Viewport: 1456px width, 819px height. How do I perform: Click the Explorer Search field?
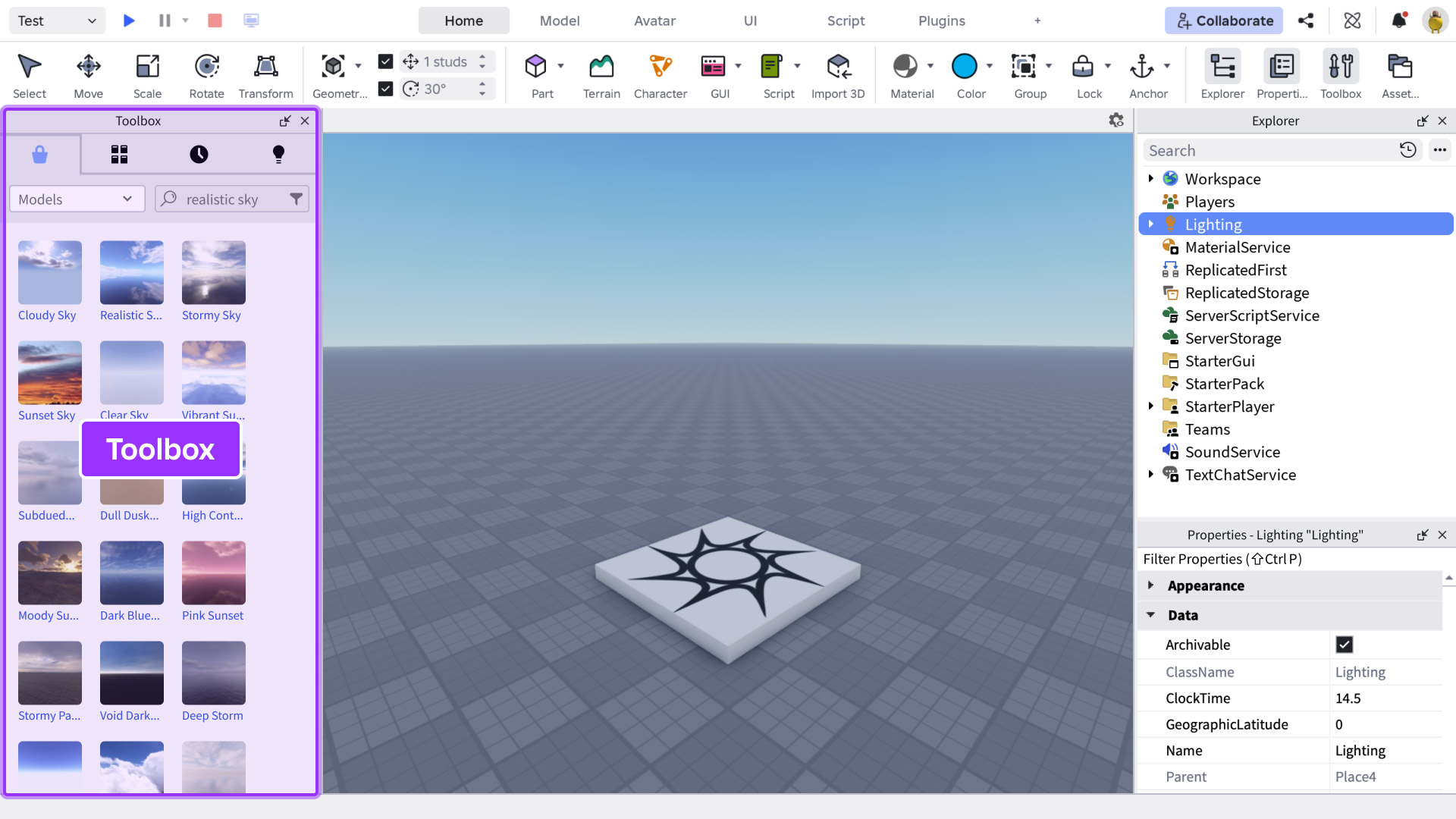(1270, 150)
